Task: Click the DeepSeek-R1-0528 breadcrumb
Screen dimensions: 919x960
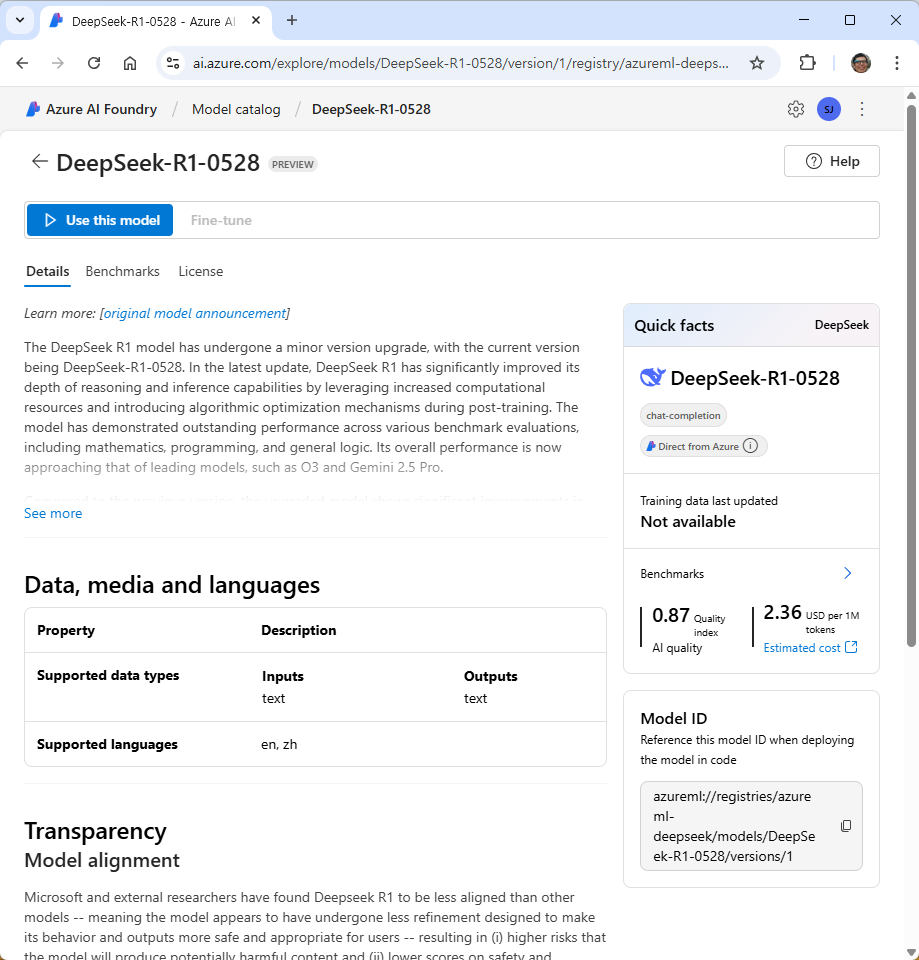Action: pyautogui.click(x=372, y=109)
